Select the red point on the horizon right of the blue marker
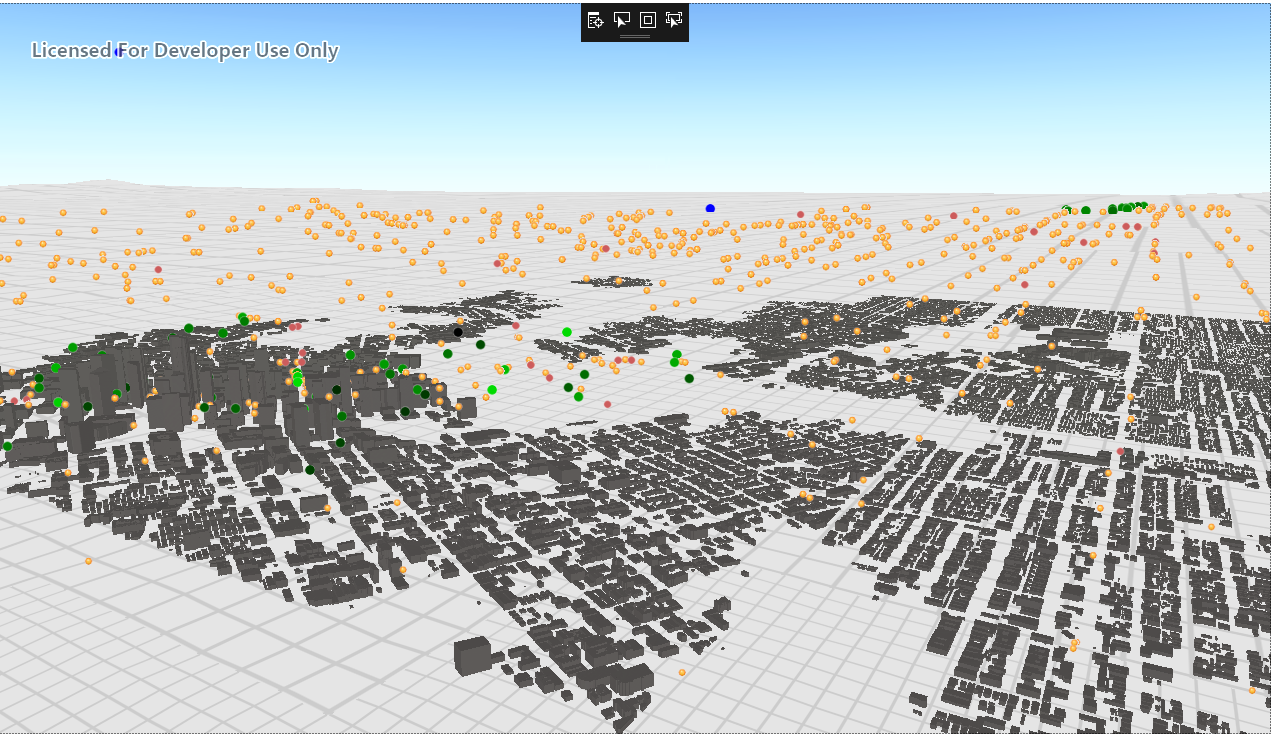Image resolution: width=1271 pixels, height=734 pixels. (800, 214)
